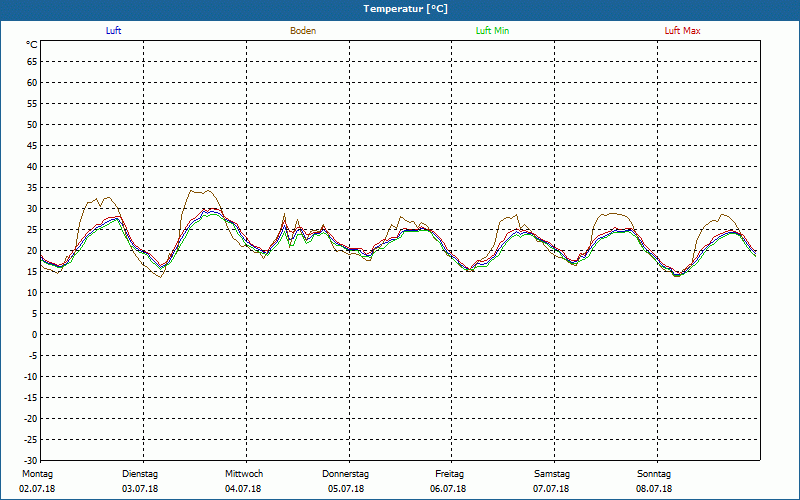
Task: Click the -30 y-axis value
Action: (x=30, y=461)
